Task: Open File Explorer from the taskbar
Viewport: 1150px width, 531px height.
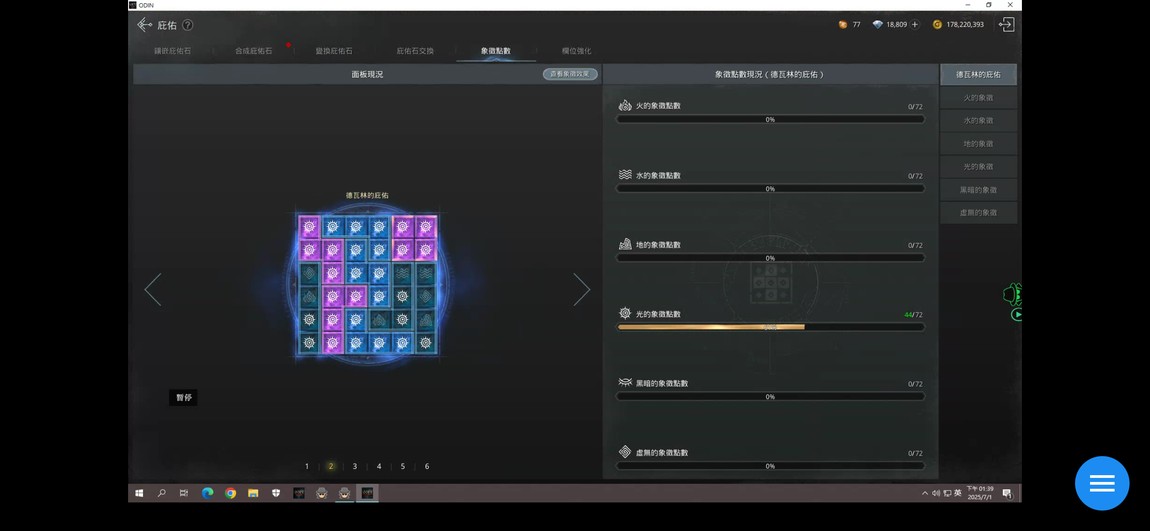Action: [253, 493]
